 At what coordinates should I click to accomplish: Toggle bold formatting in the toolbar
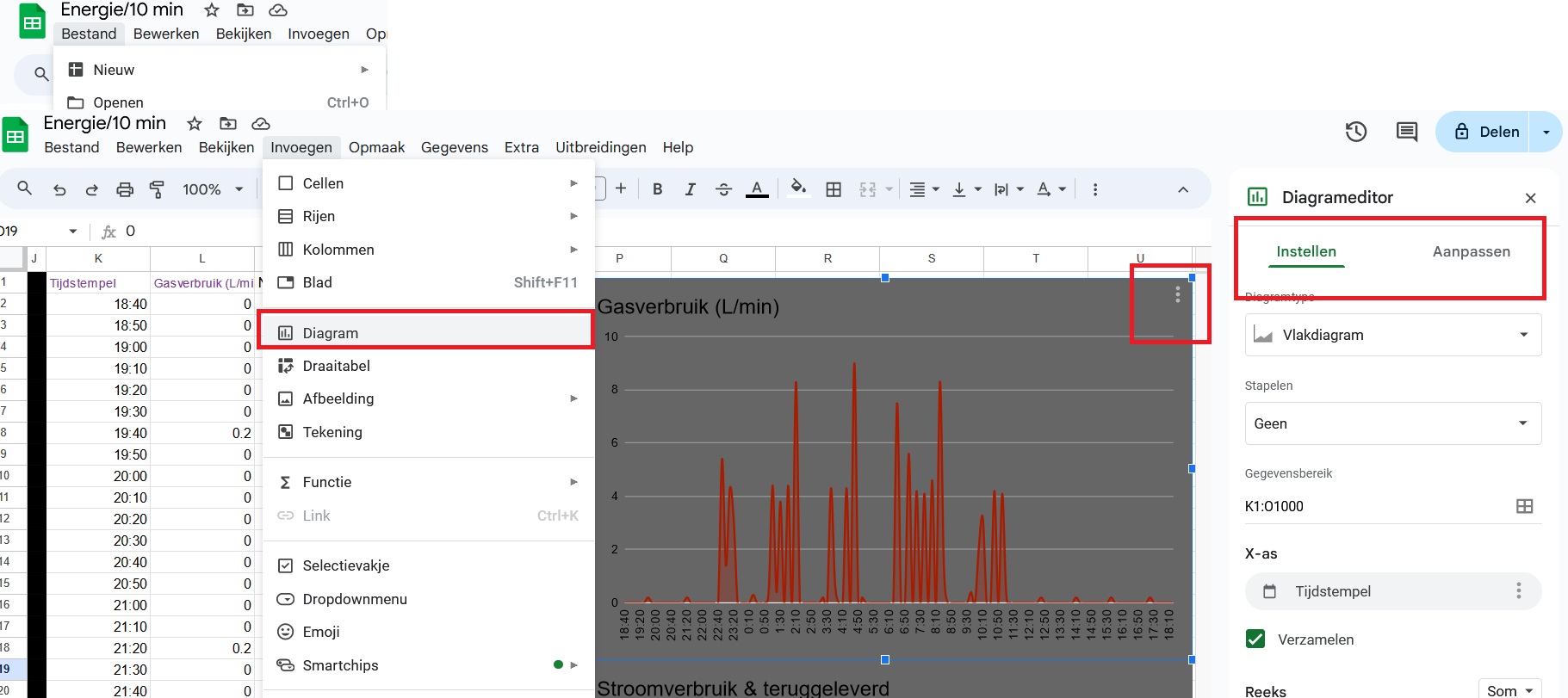pos(657,189)
